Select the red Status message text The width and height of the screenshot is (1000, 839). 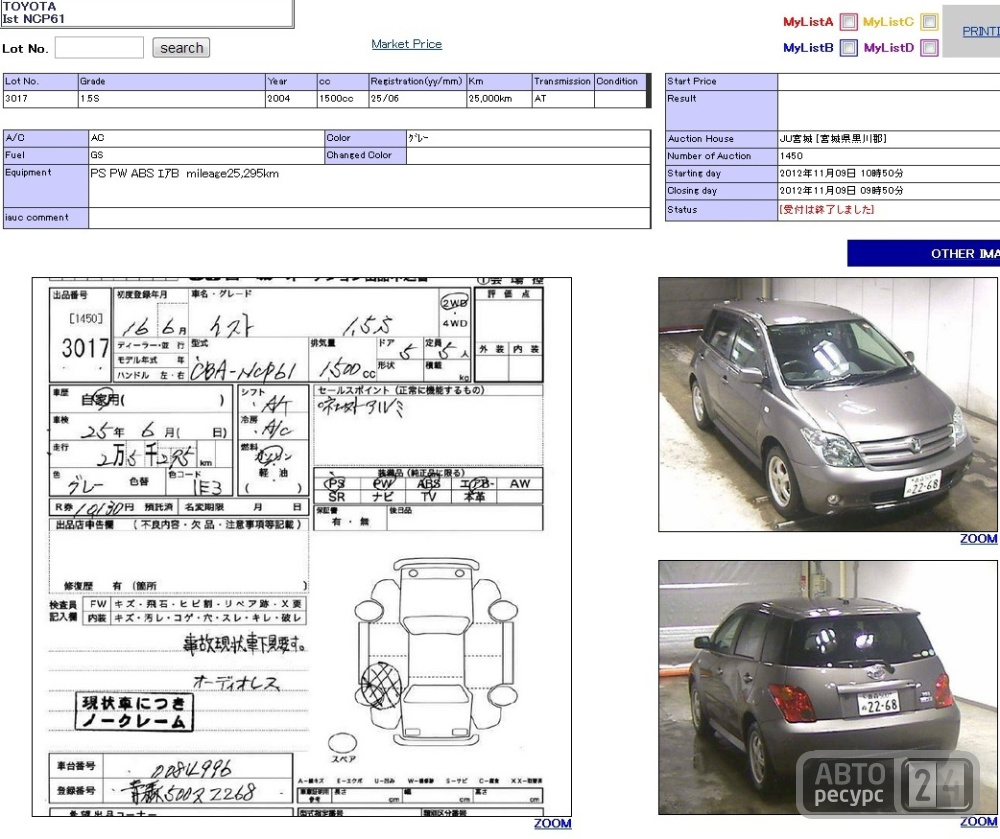coord(827,209)
